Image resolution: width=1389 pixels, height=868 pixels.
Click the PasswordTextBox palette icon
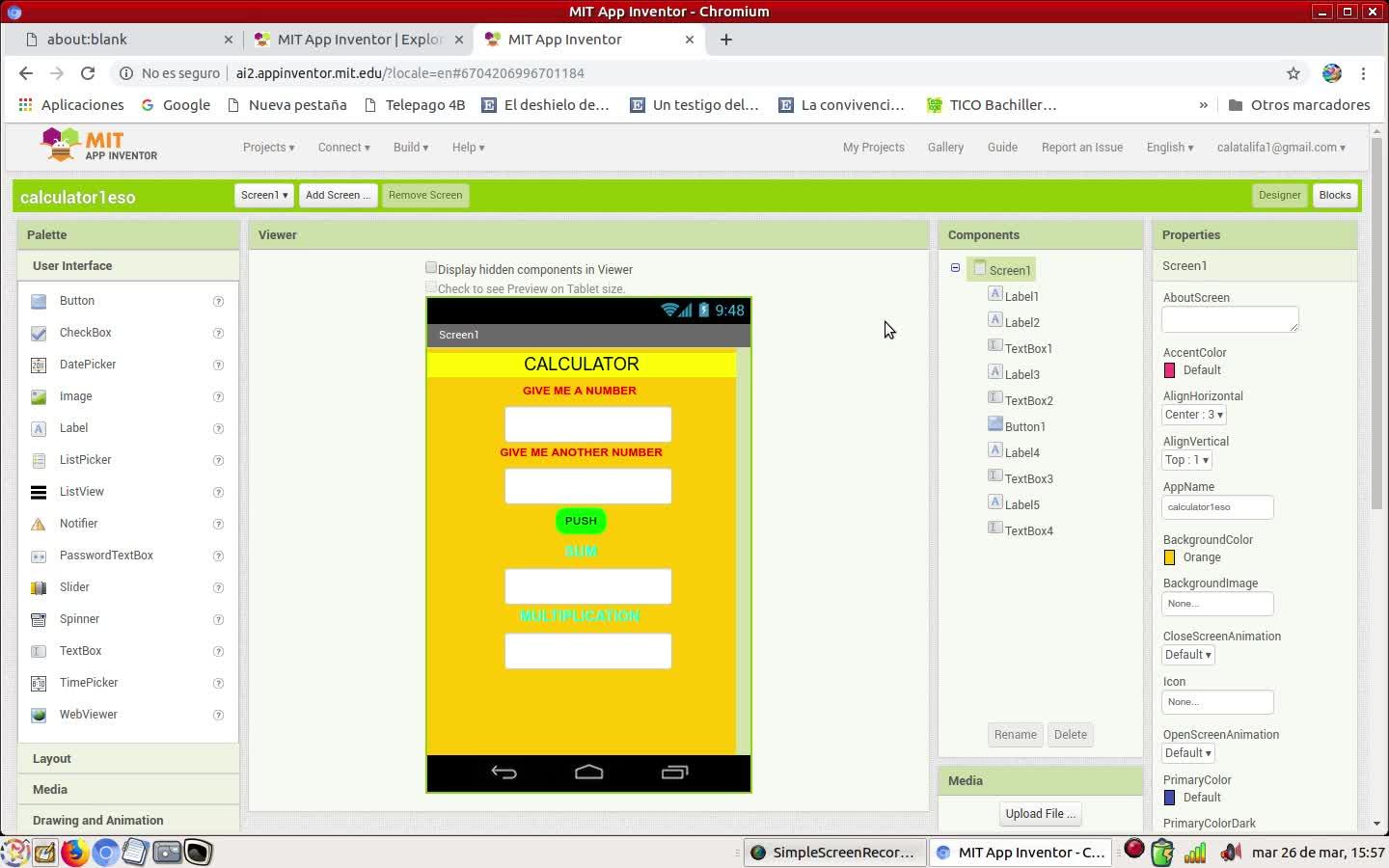point(39,556)
